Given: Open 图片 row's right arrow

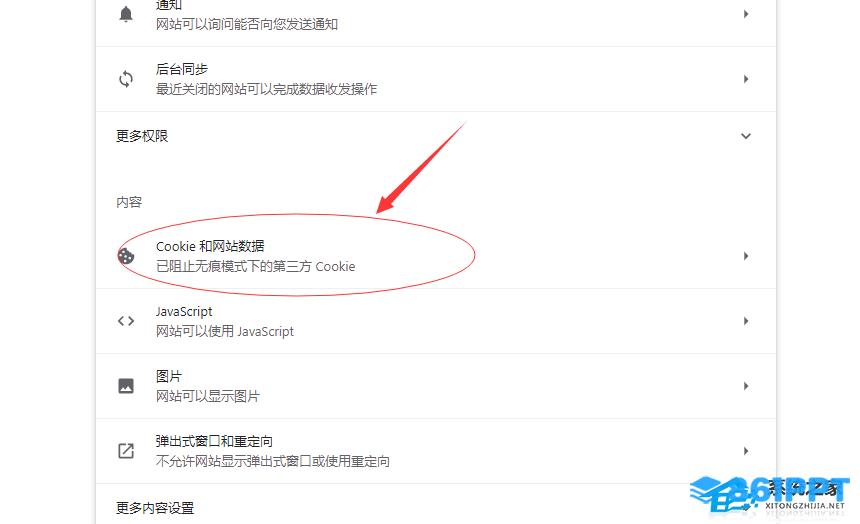Looking at the screenshot, I should tap(746, 386).
